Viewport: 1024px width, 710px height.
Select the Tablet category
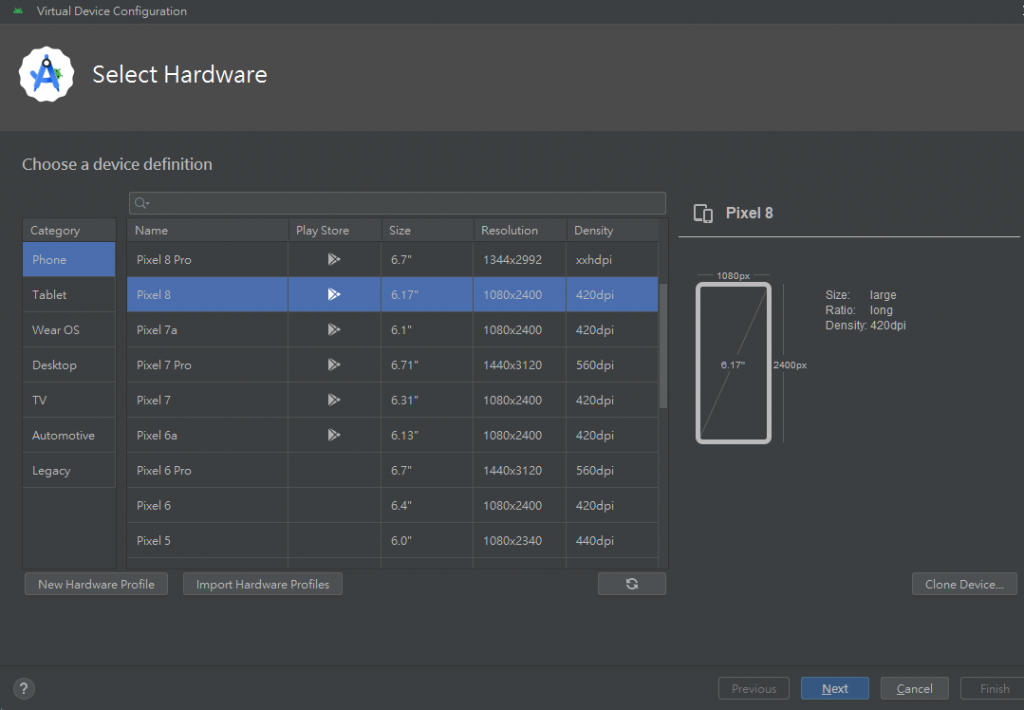(x=69, y=295)
